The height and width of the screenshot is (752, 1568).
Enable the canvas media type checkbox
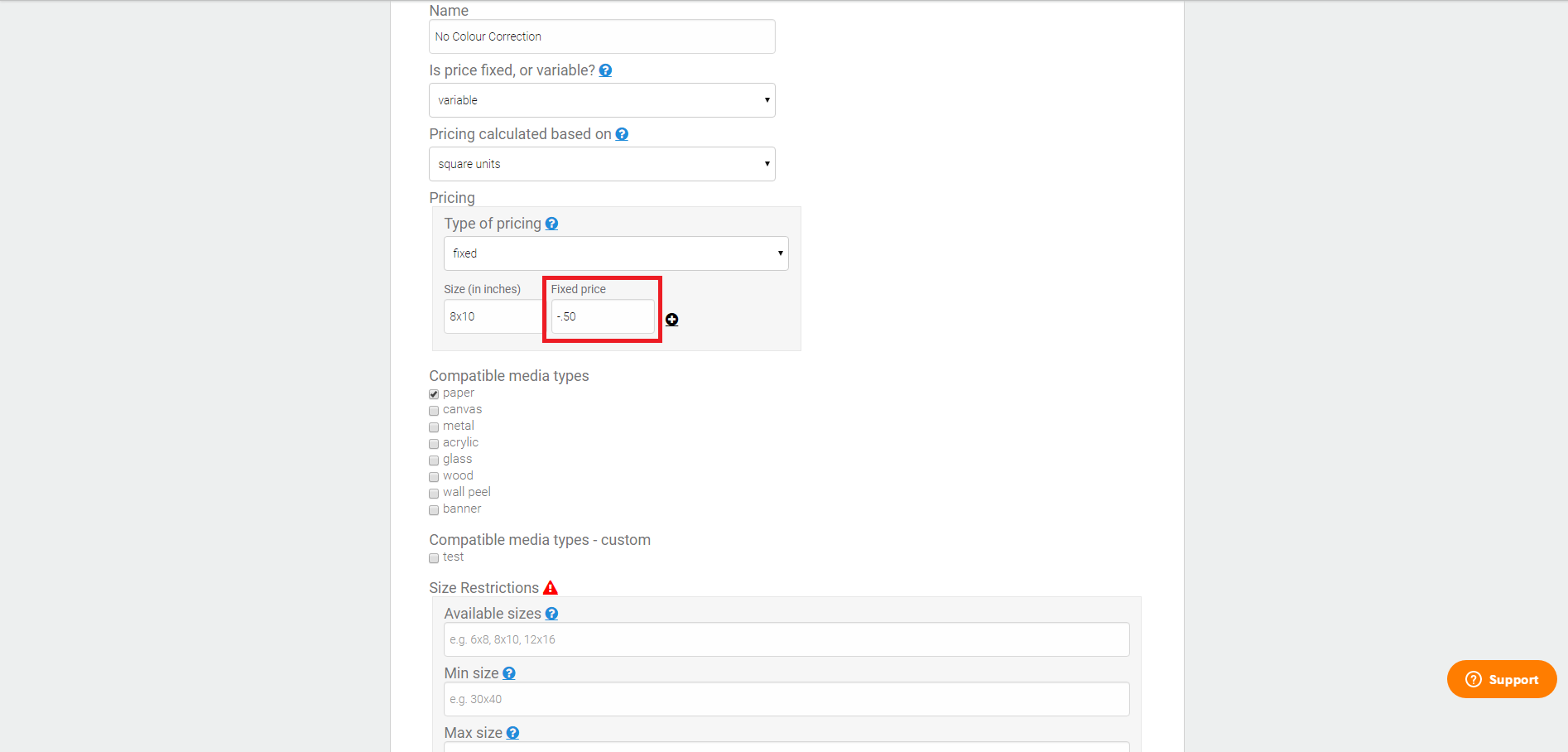tap(434, 411)
